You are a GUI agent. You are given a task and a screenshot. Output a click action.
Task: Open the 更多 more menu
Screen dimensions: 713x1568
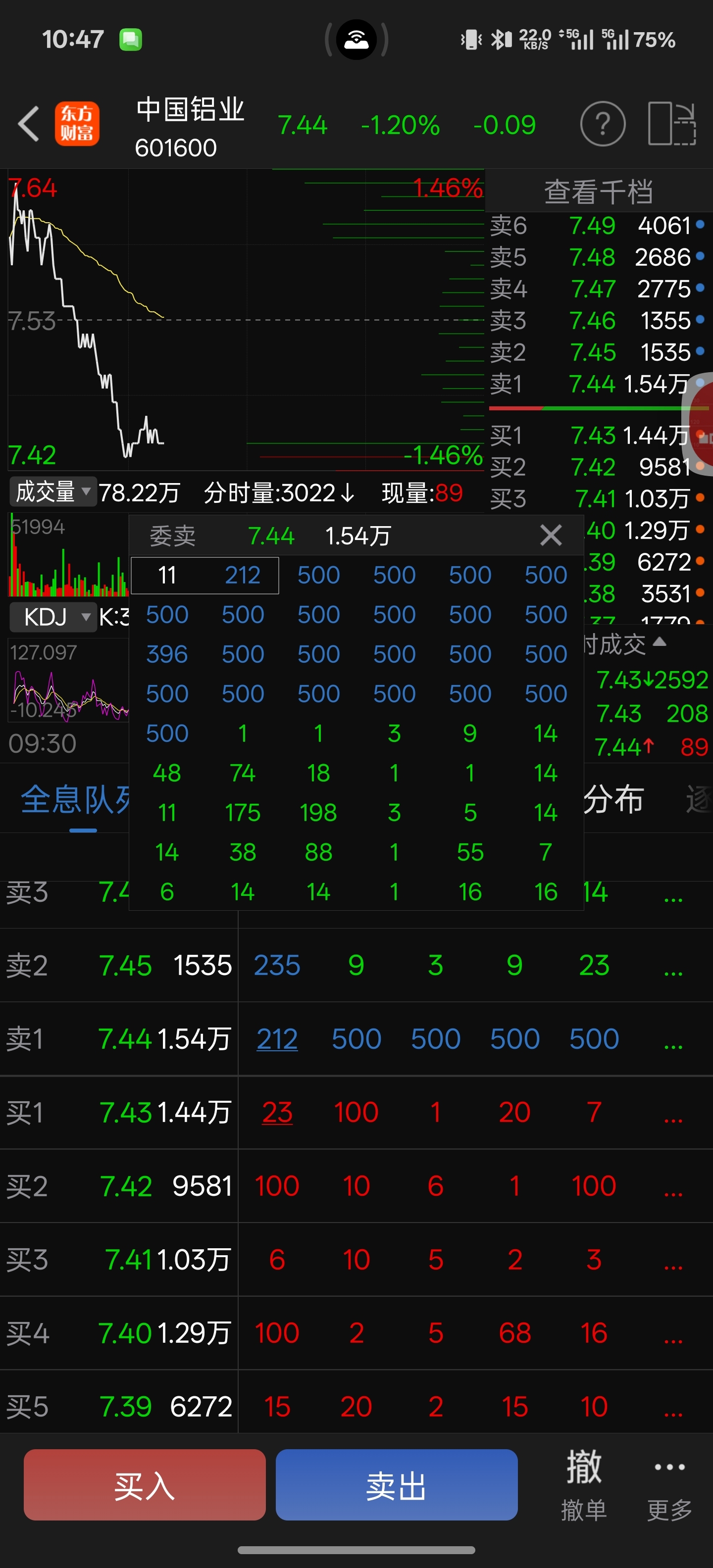(670, 1485)
